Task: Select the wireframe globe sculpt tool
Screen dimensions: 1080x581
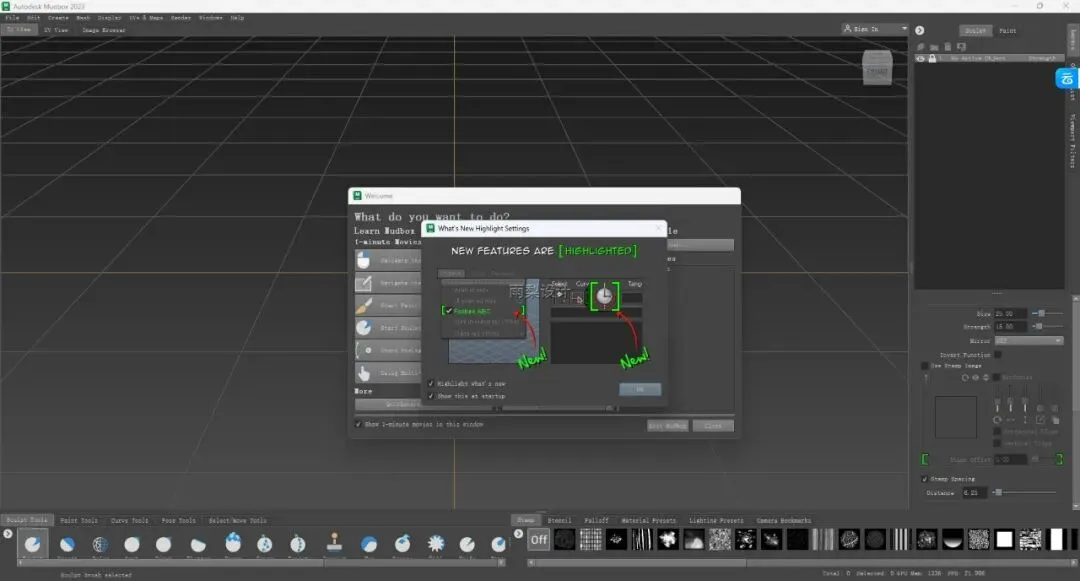Action: pyautogui.click(x=101, y=544)
